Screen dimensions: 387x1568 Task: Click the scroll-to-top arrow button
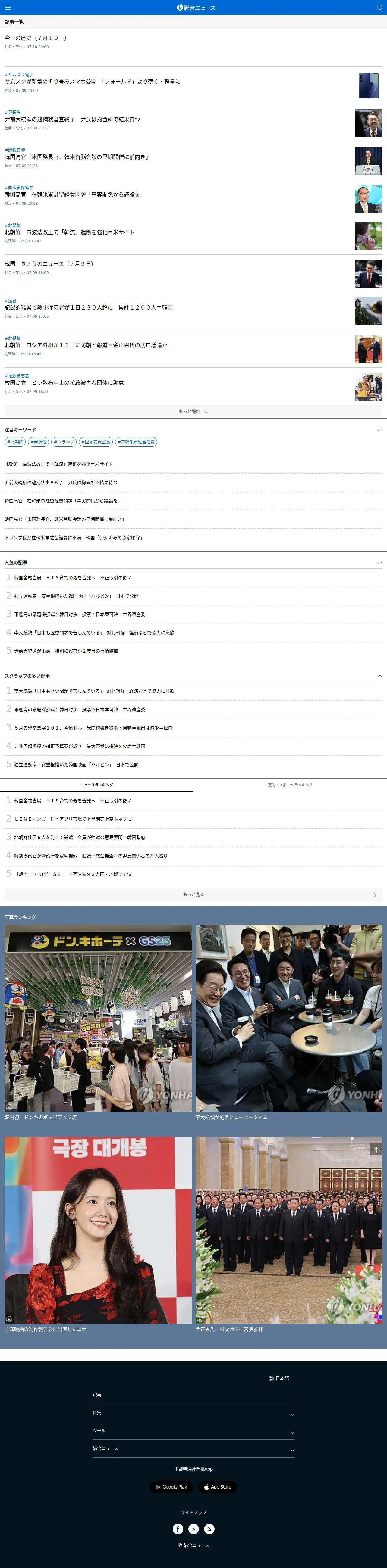tap(376, 1149)
